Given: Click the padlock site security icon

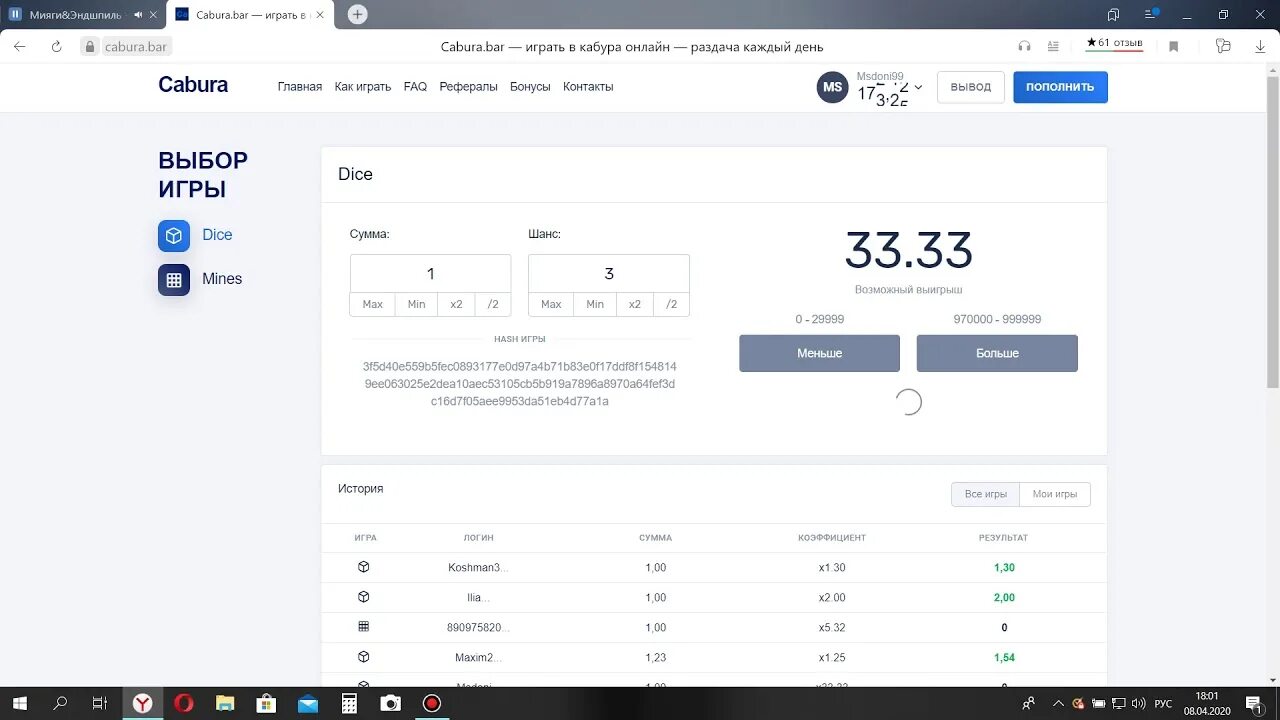Looking at the screenshot, I should (90, 46).
